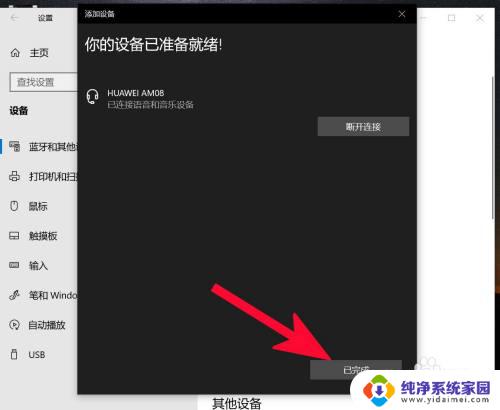
Task: Click the home icon next to 主页
Action: click(15, 53)
